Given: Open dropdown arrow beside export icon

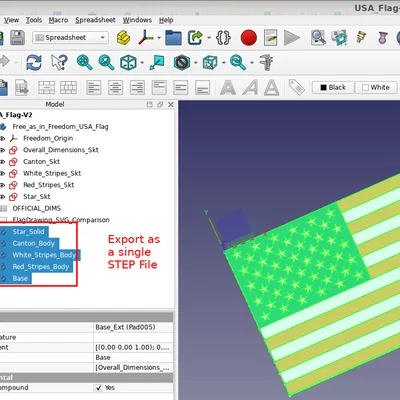Looking at the screenshot, I should tap(209, 38).
